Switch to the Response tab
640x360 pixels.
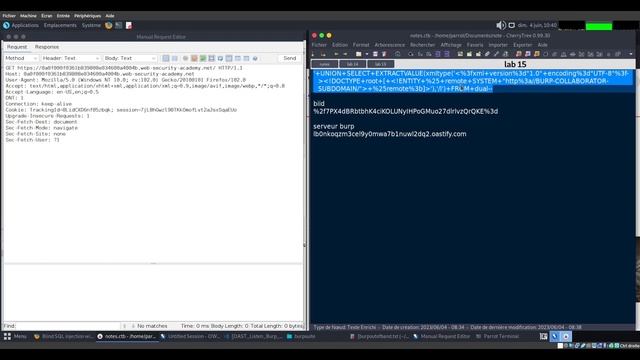point(47,47)
